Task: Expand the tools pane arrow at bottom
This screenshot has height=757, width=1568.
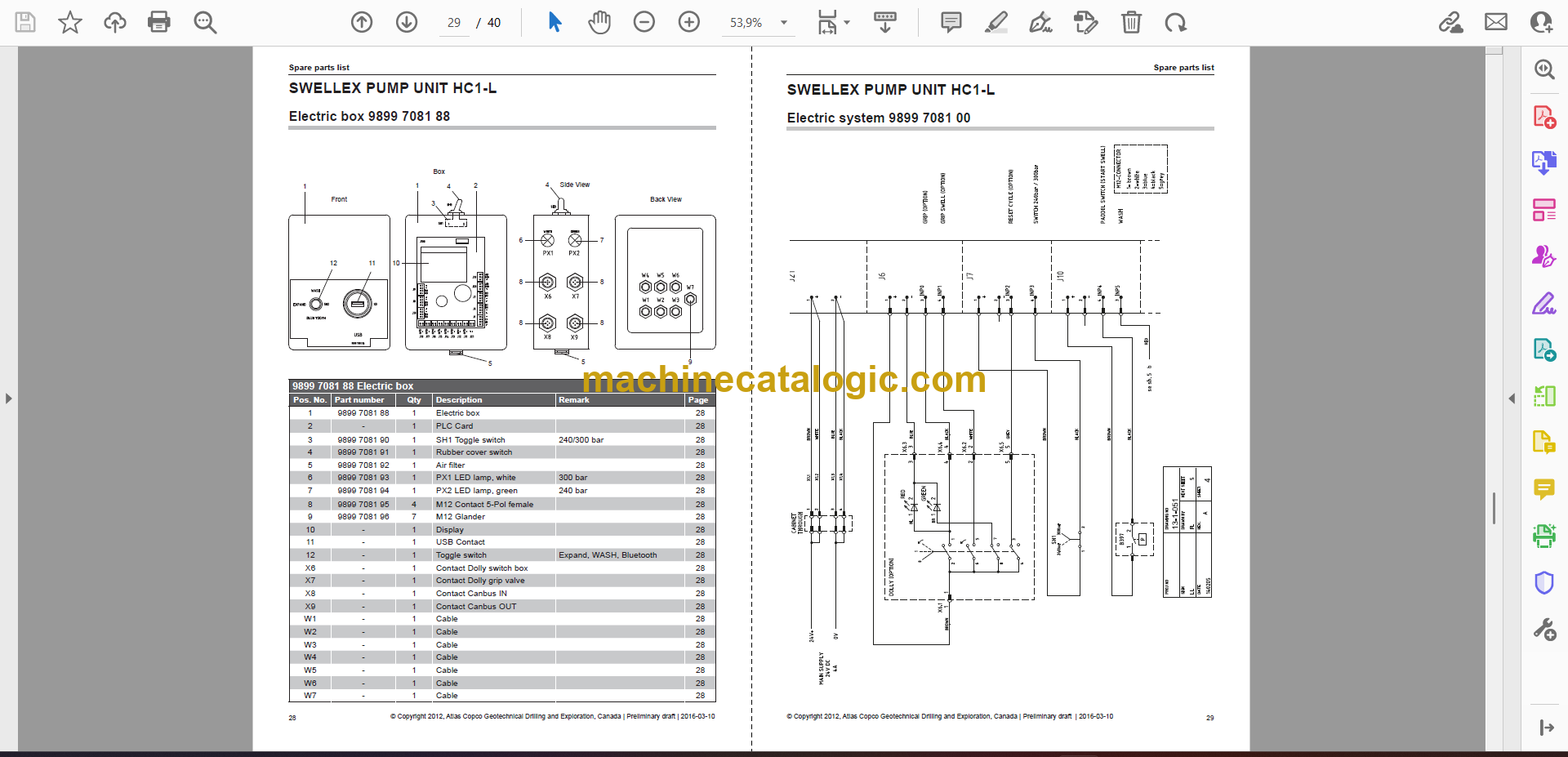Action: click(1546, 728)
